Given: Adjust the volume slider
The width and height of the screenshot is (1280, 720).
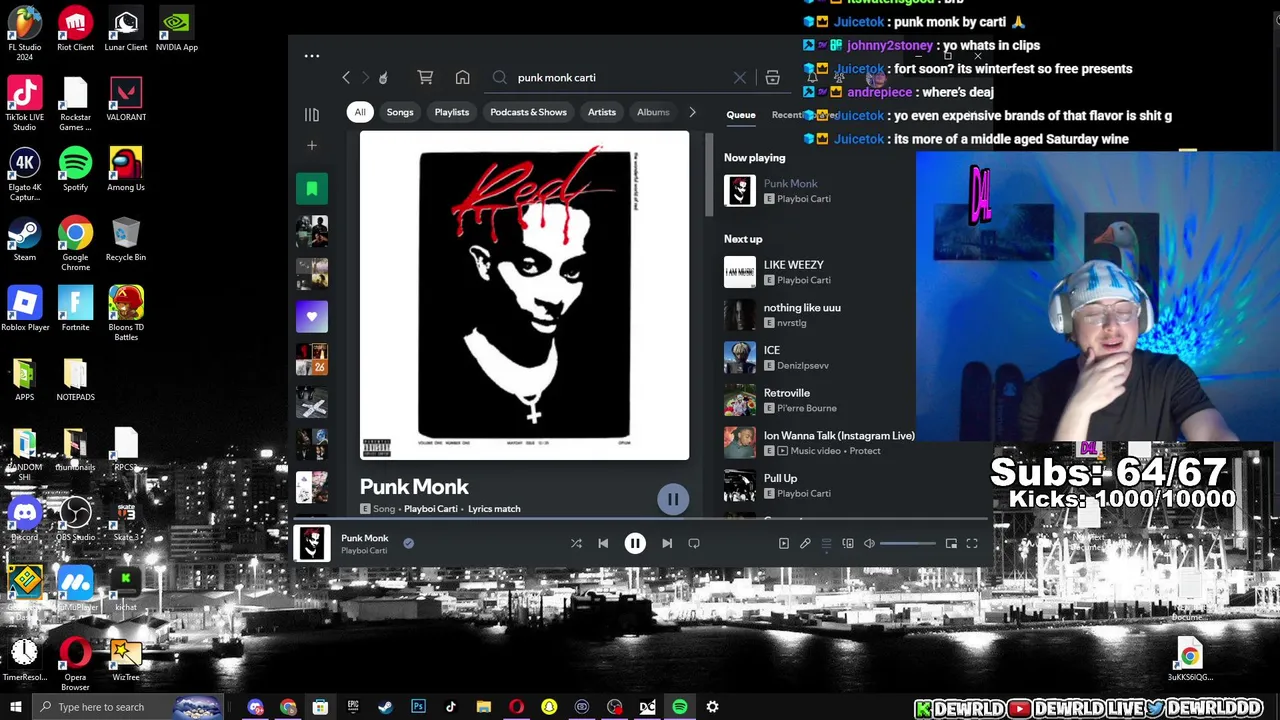Looking at the screenshot, I should [x=908, y=543].
